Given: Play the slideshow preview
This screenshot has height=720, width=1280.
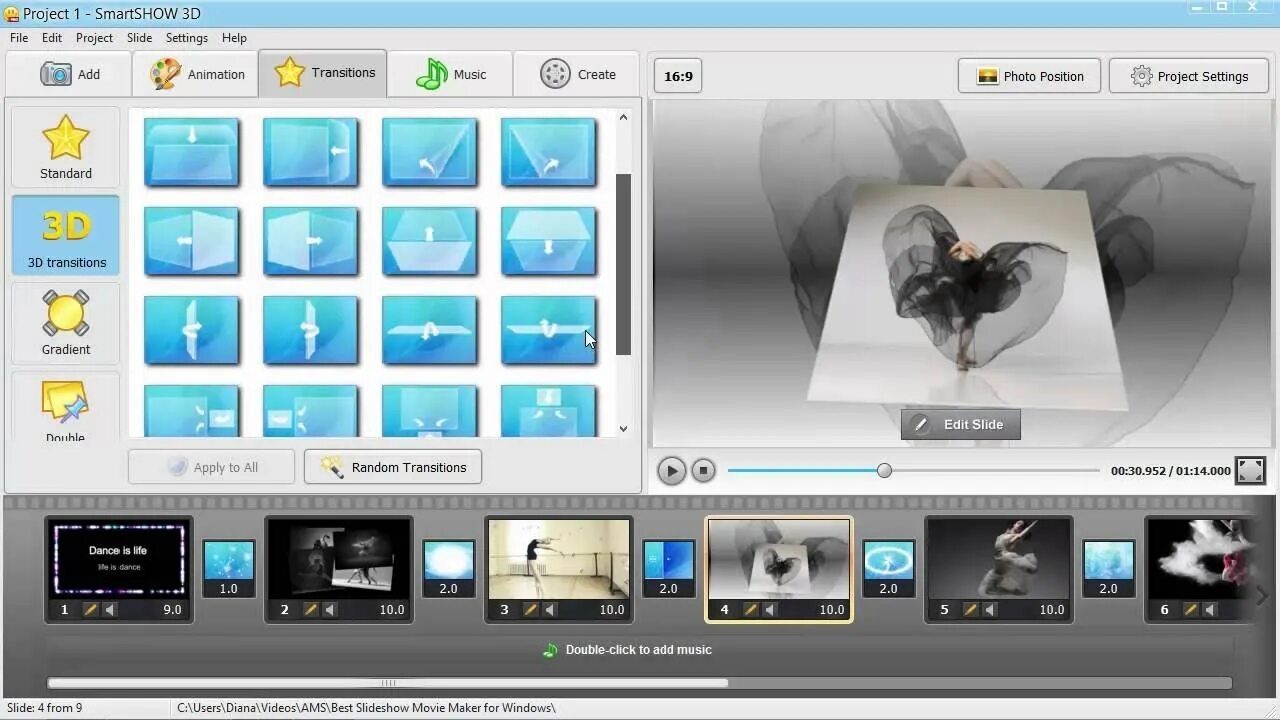Looking at the screenshot, I should [671, 470].
